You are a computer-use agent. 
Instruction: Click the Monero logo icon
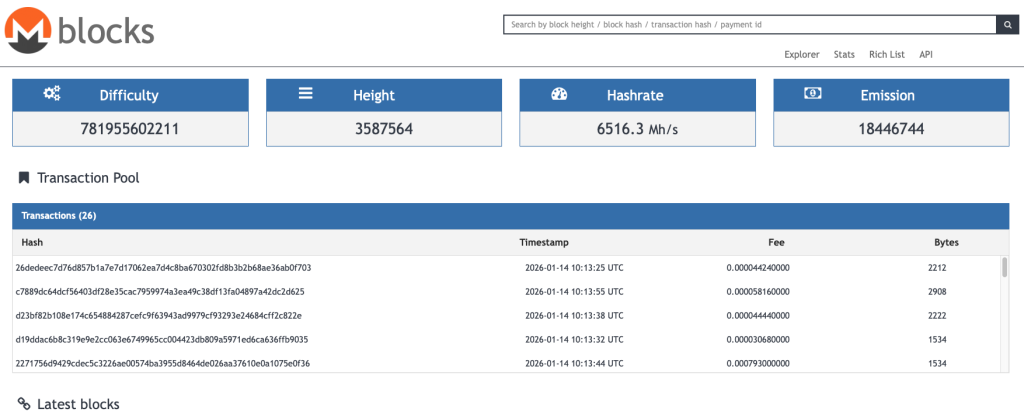(x=28, y=30)
